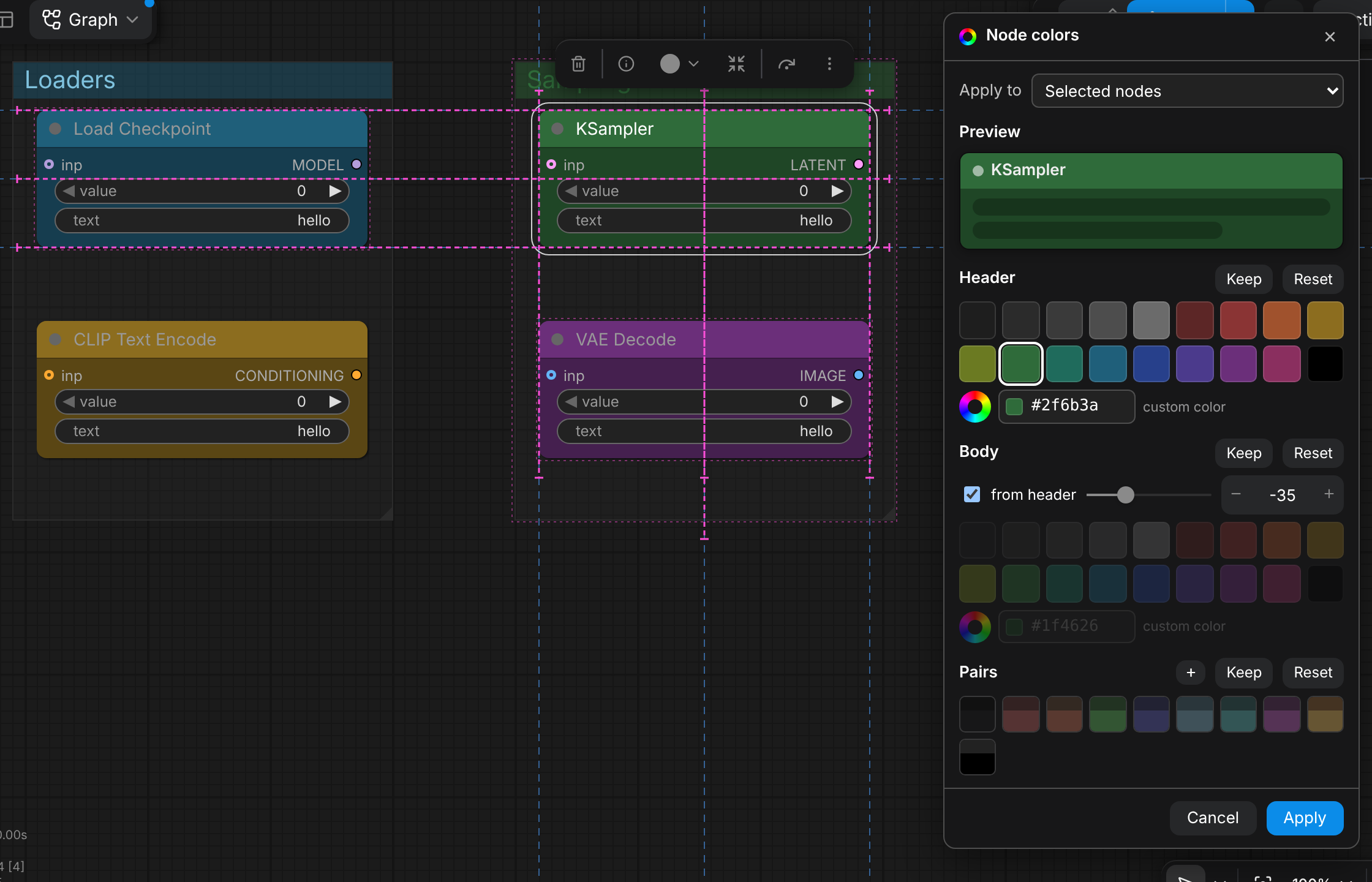Open node info icon in toolbar

[x=626, y=64]
